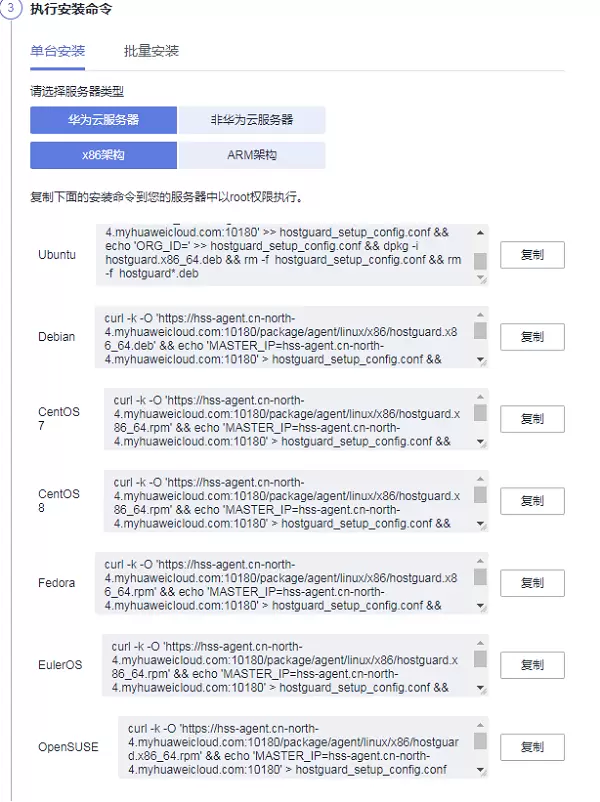Copy the CentOS 8 install command
This screenshot has width=600, height=802.
pos(532,500)
